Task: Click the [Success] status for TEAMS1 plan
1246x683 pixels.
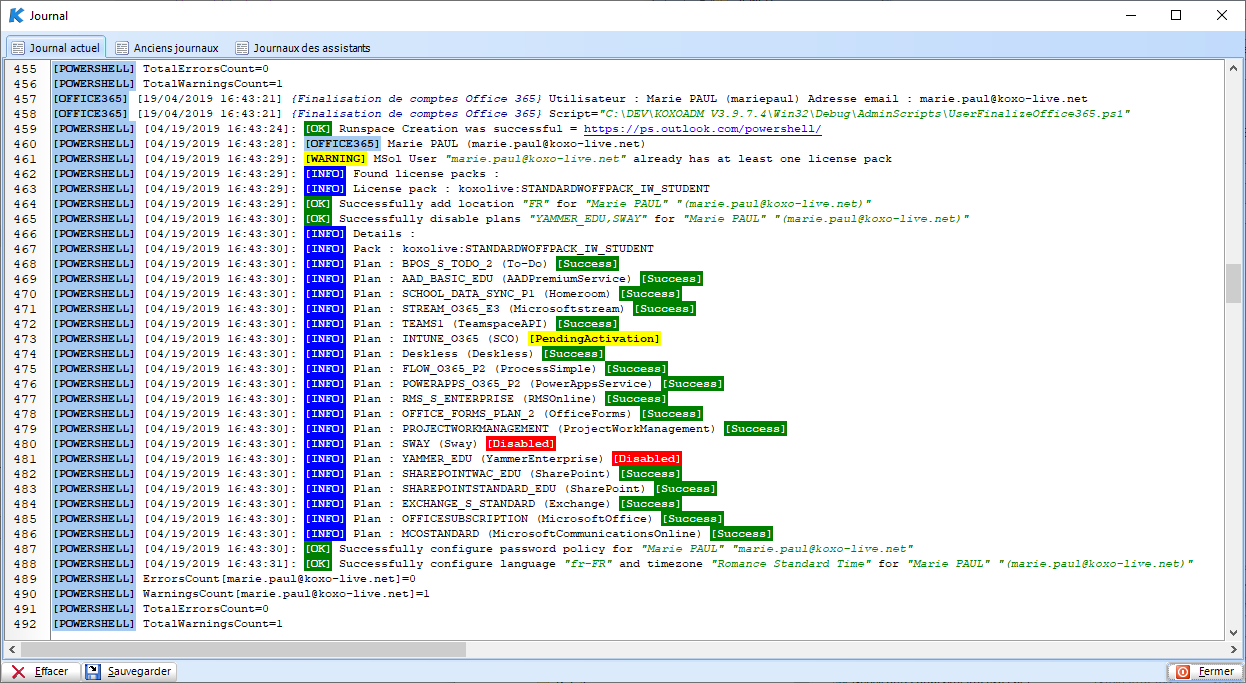Action: [x=587, y=324]
